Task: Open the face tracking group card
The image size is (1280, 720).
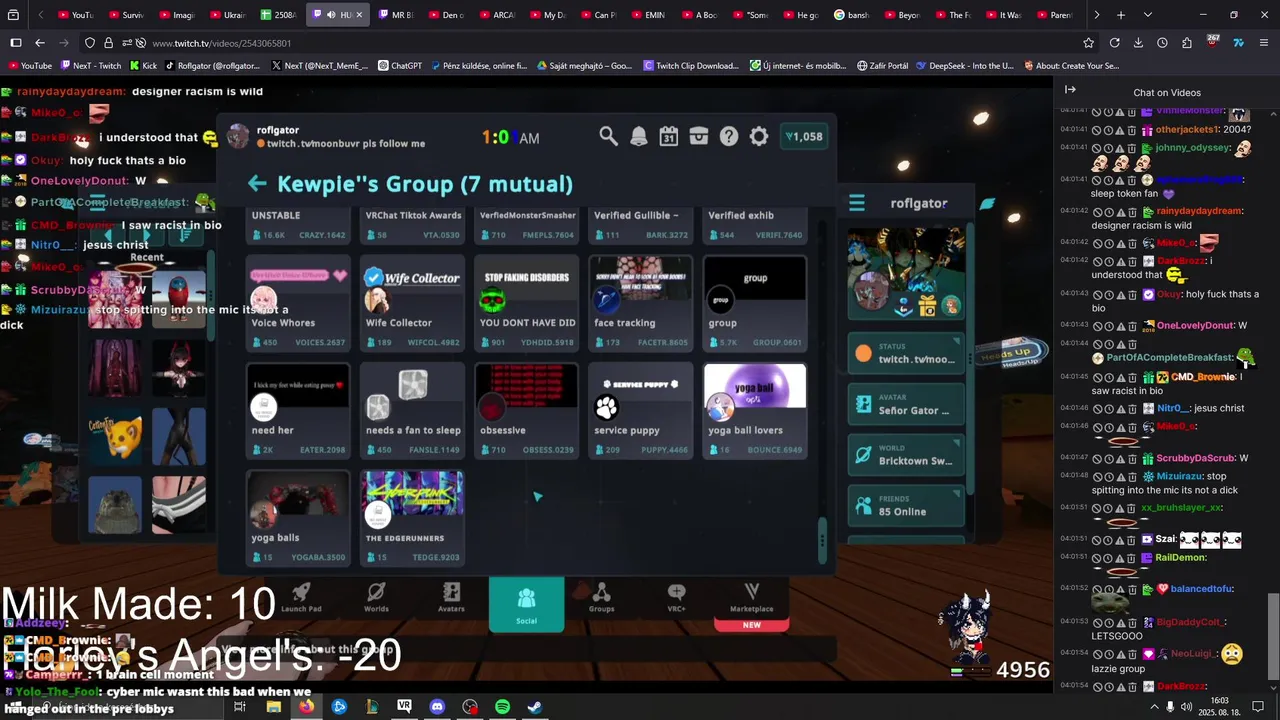Action: point(641,303)
